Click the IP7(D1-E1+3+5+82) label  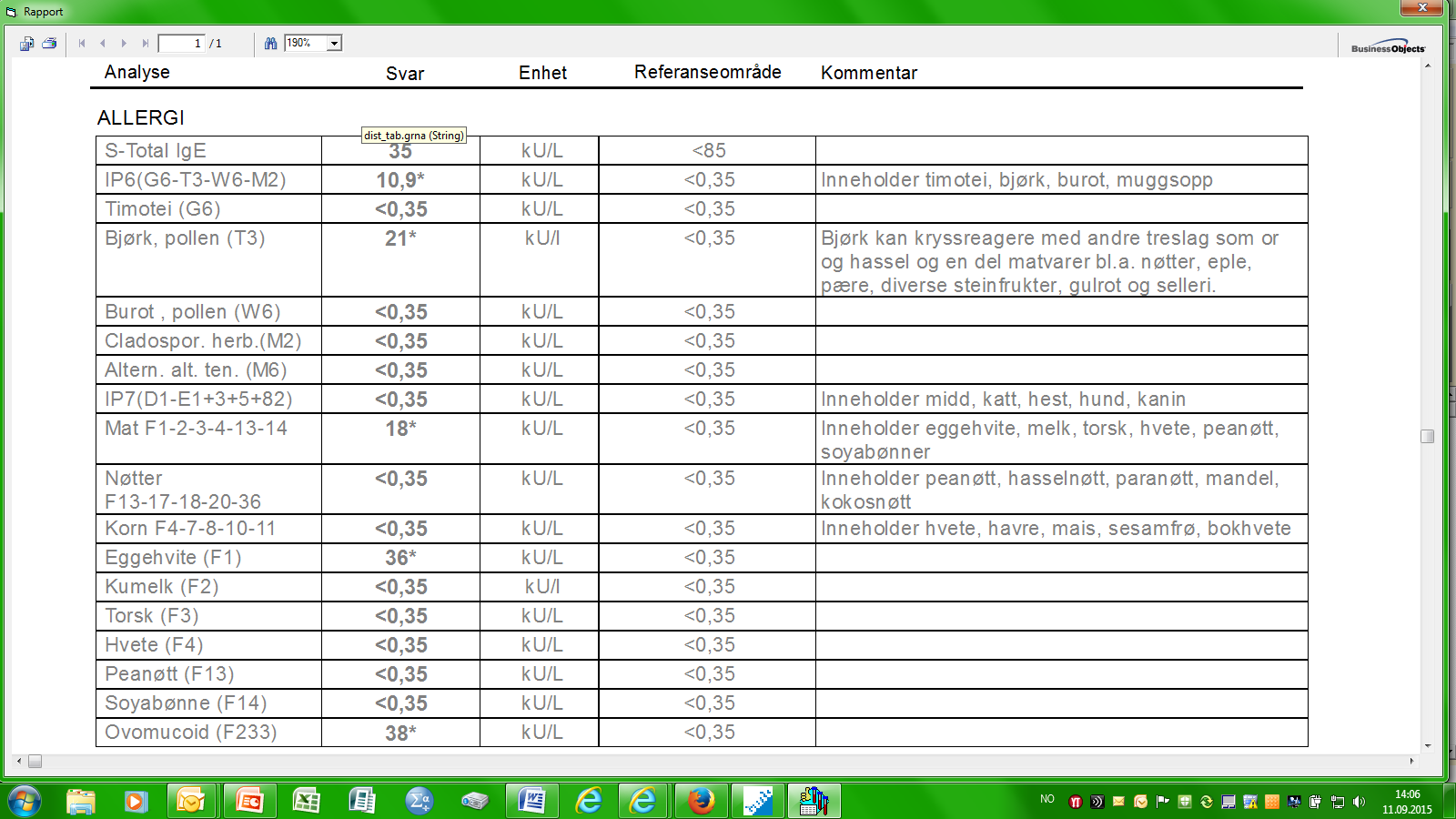[198, 399]
